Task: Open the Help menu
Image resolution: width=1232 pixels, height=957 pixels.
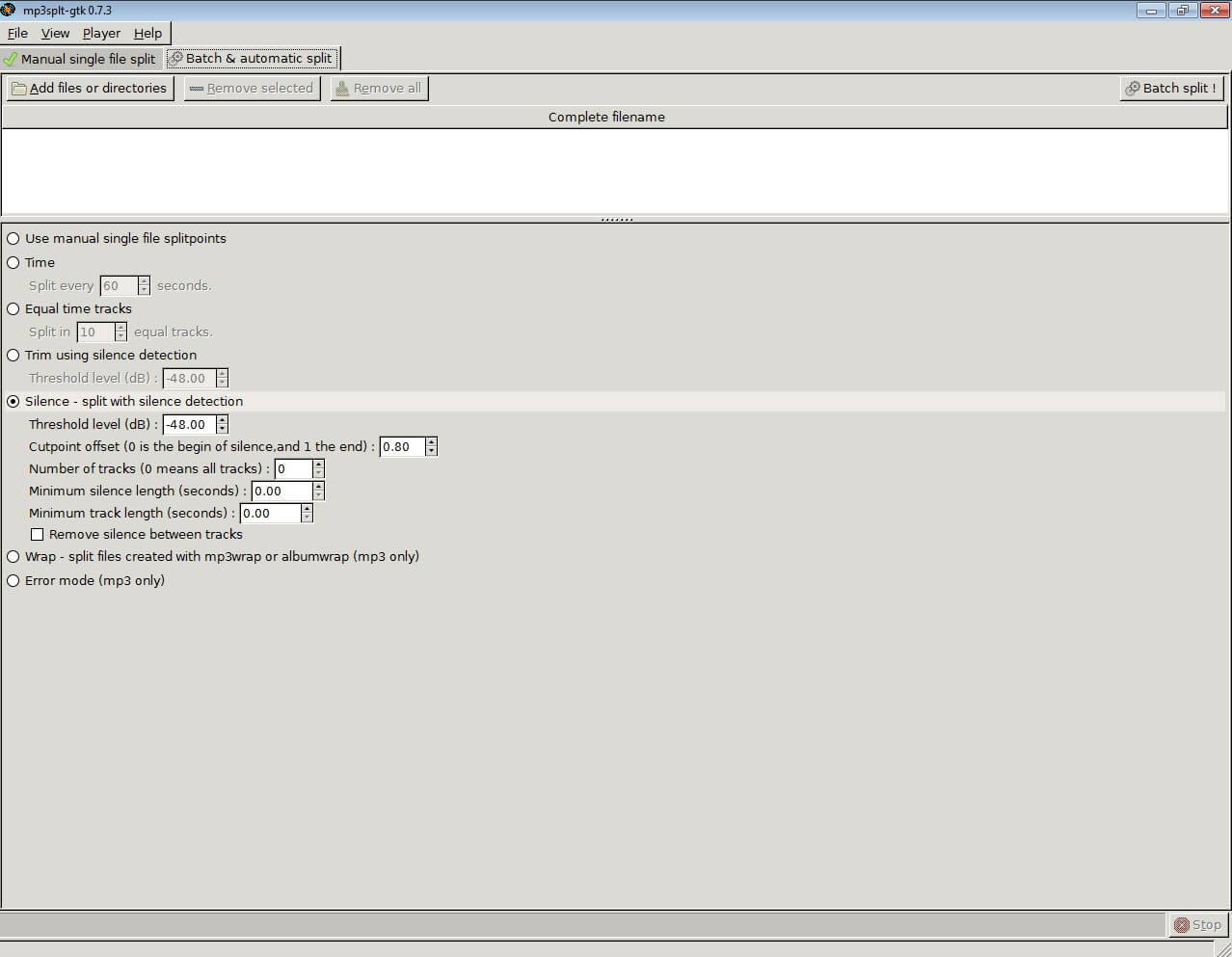Action: [147, 33]
